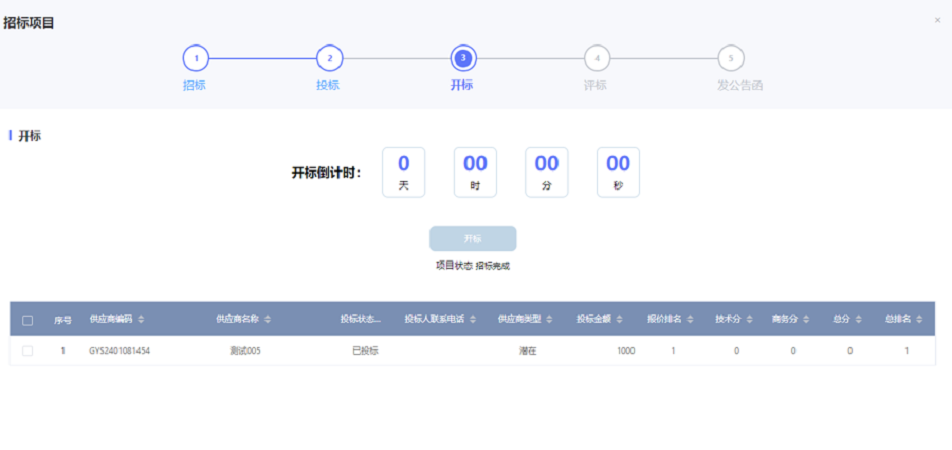Close the 招标项目 dialog

coord(937,20)
